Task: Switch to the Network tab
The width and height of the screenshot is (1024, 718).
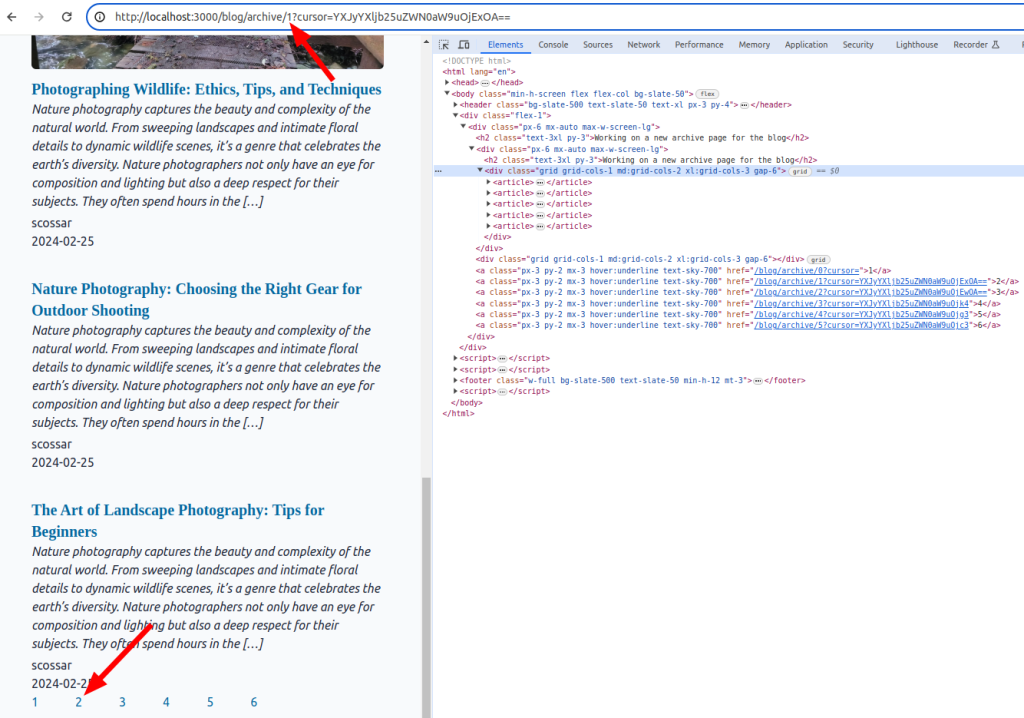Action: tap(643, 44)
